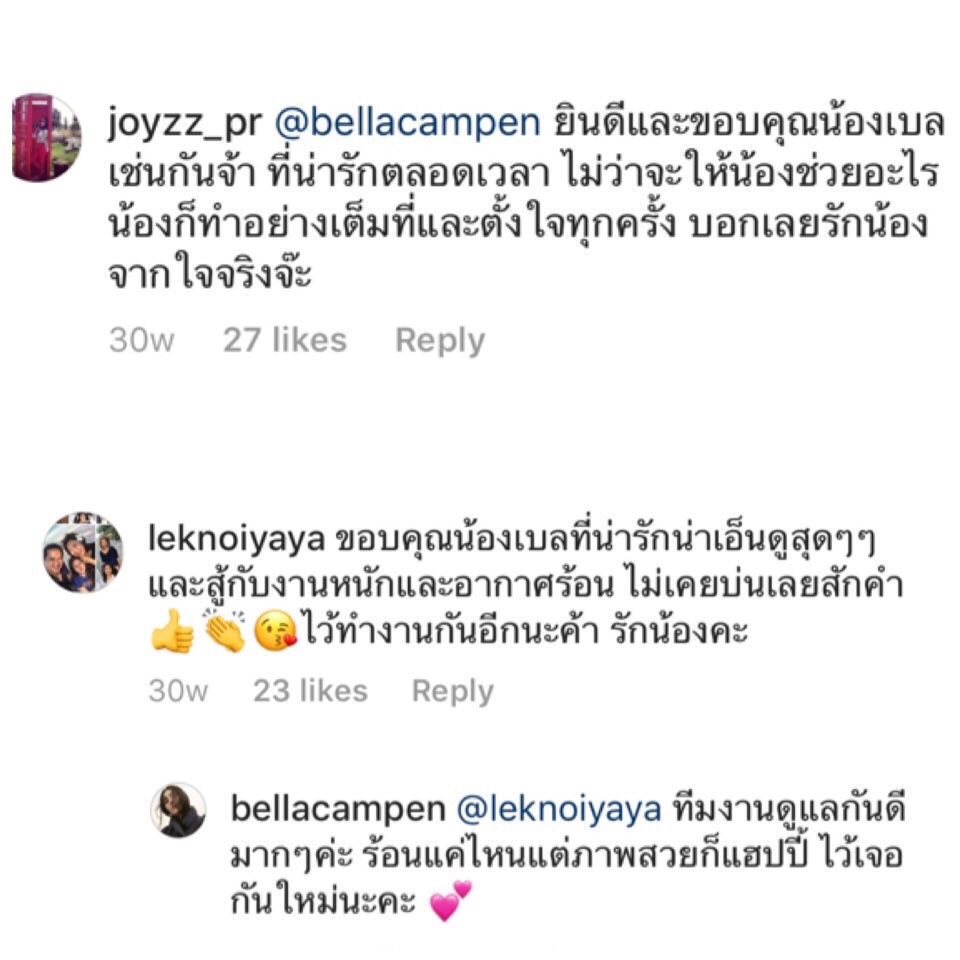
Task: Reply to joyzz_pr's comment
Action: pos(440,340)
